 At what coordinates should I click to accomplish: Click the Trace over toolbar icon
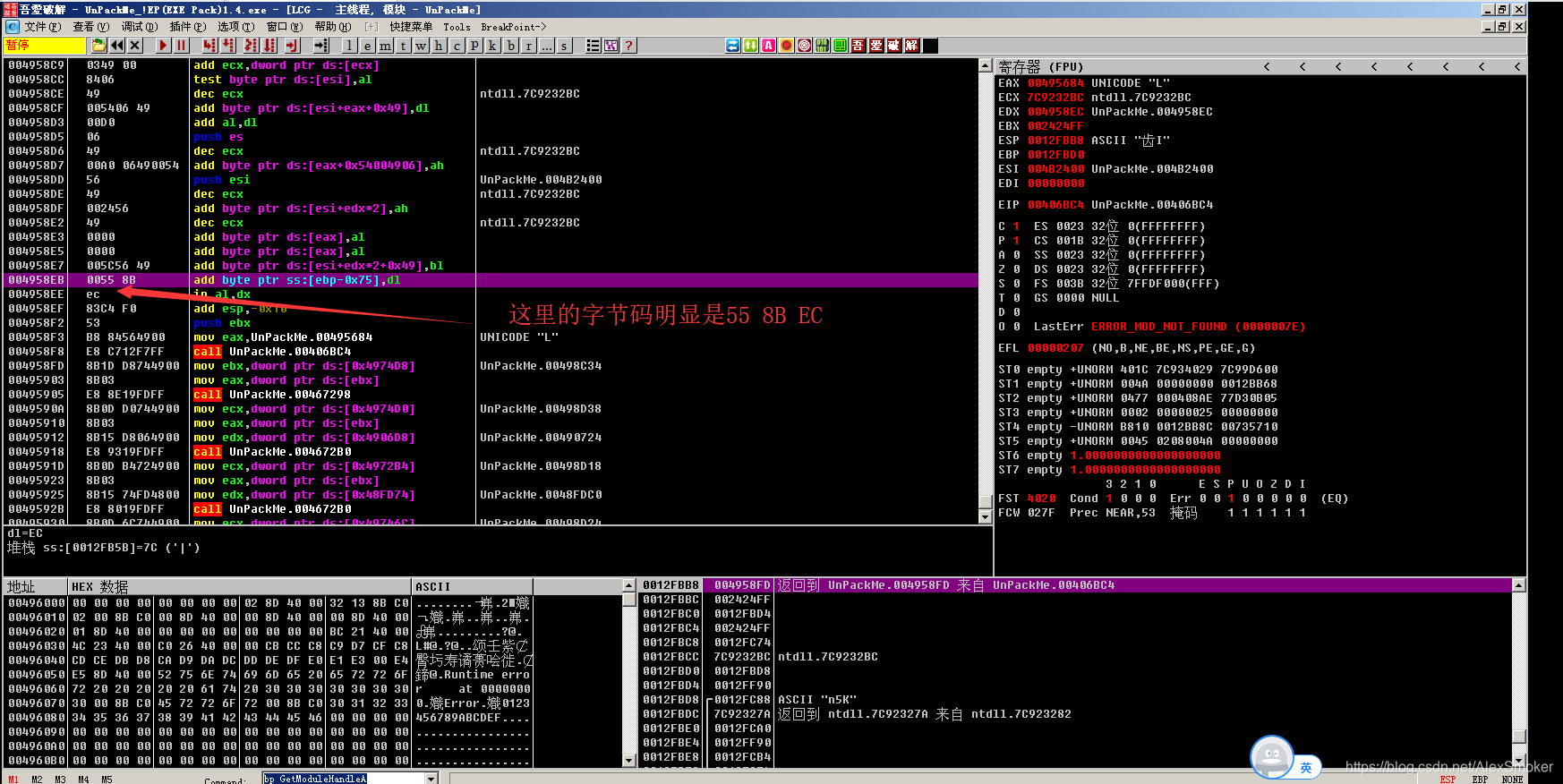click(x=269, y=46)
